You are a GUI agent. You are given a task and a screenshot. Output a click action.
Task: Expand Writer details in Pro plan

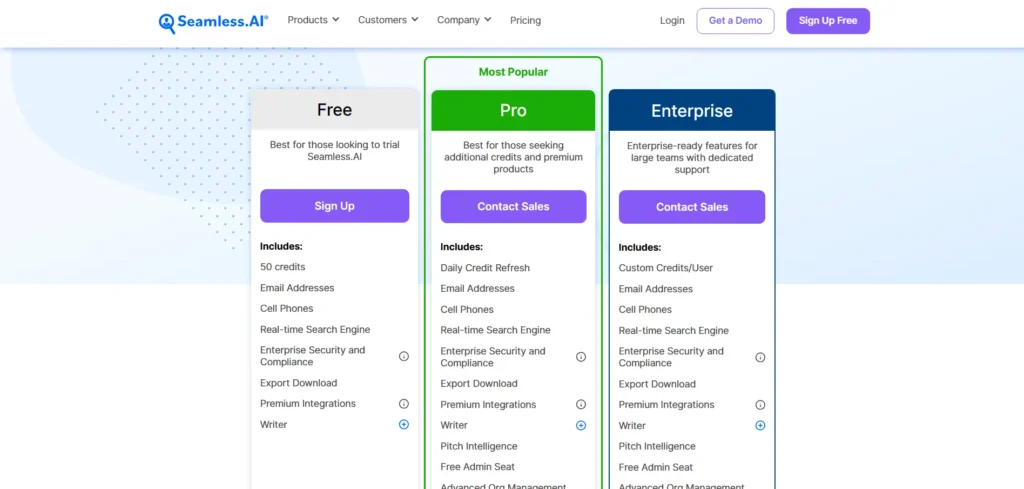tap(581, 426)
